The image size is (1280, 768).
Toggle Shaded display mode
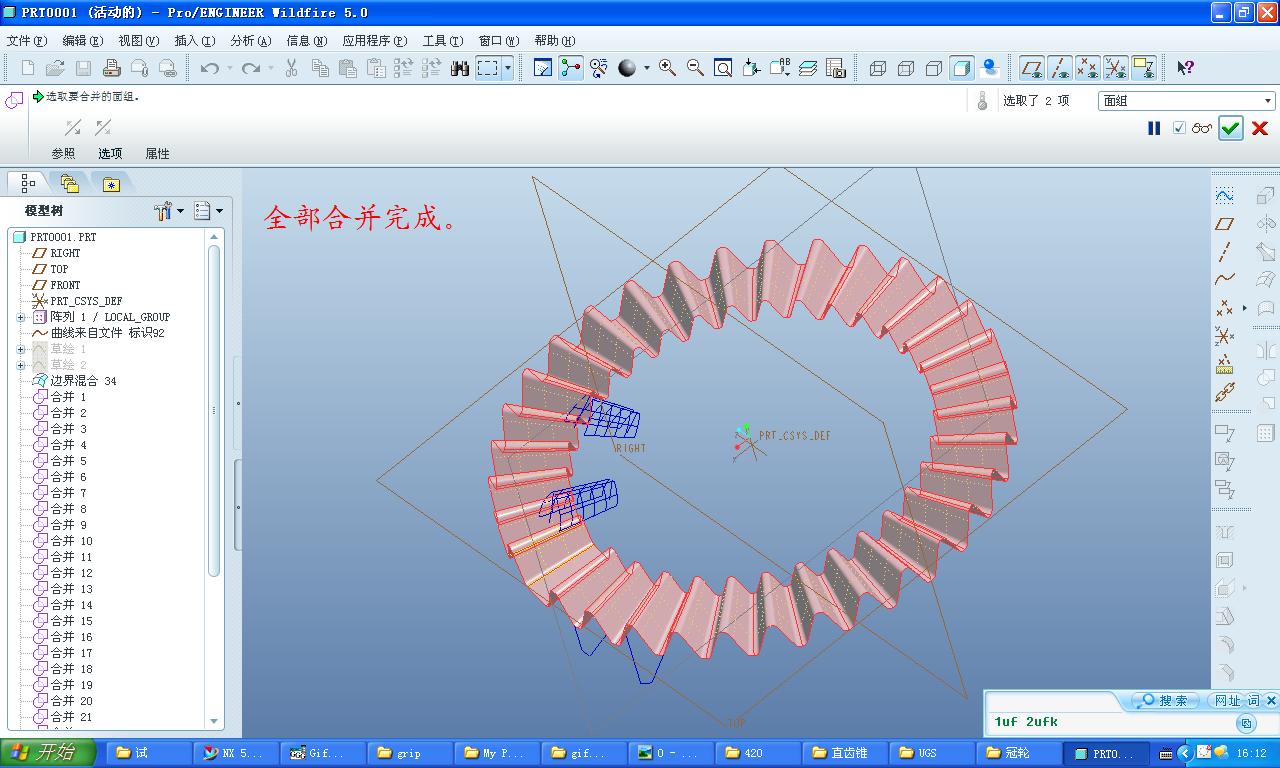(962, 68)
